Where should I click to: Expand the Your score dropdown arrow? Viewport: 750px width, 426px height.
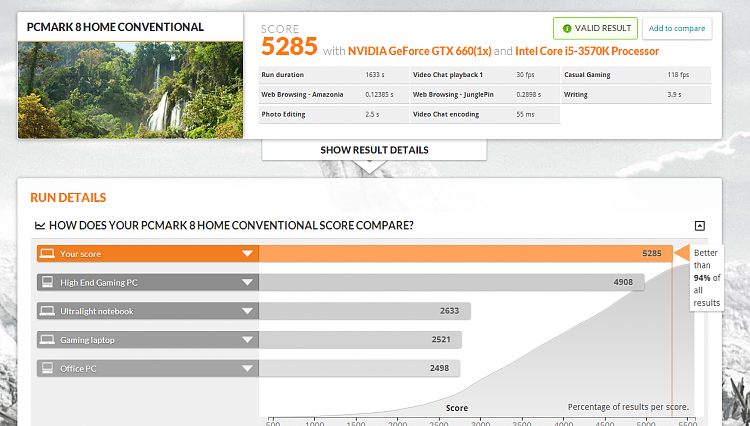pyautogui.click(x=247, y=254)
